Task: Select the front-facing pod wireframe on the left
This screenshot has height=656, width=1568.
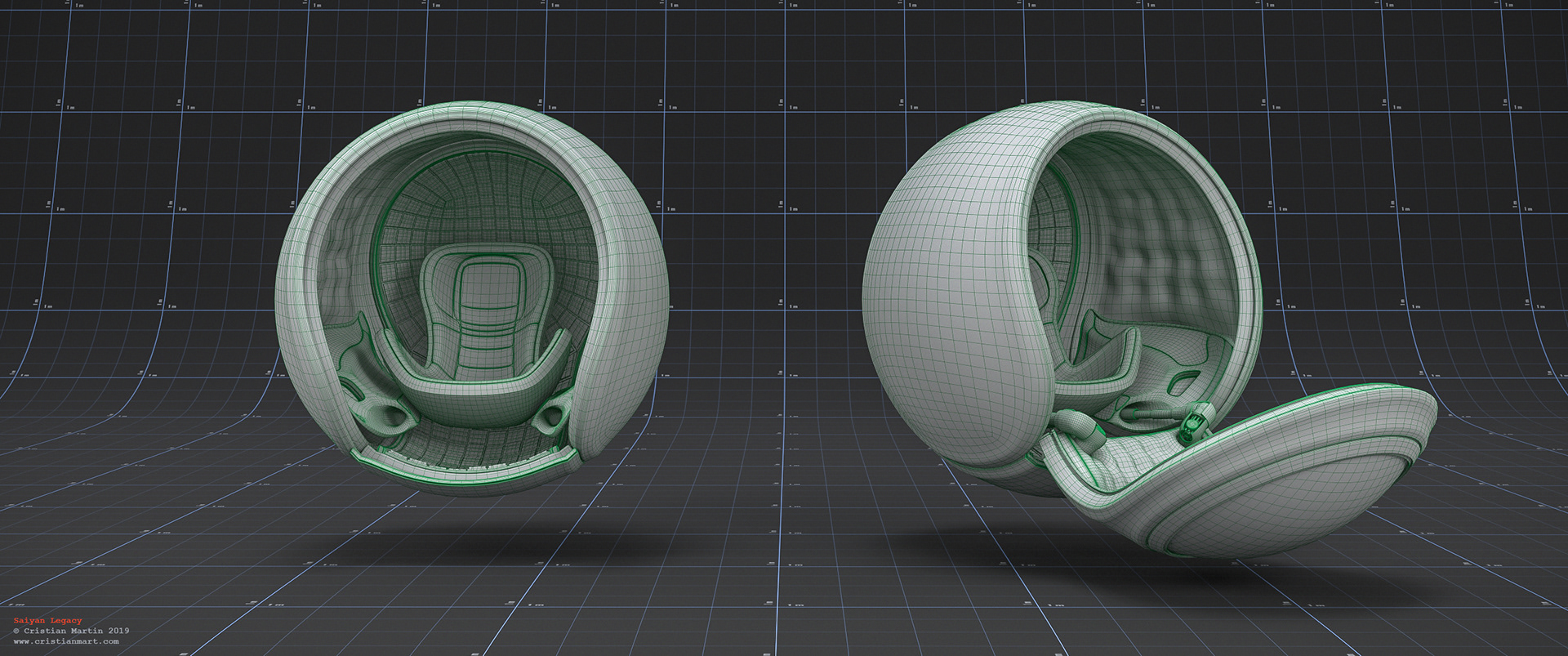Action: [x=472, y=298]
